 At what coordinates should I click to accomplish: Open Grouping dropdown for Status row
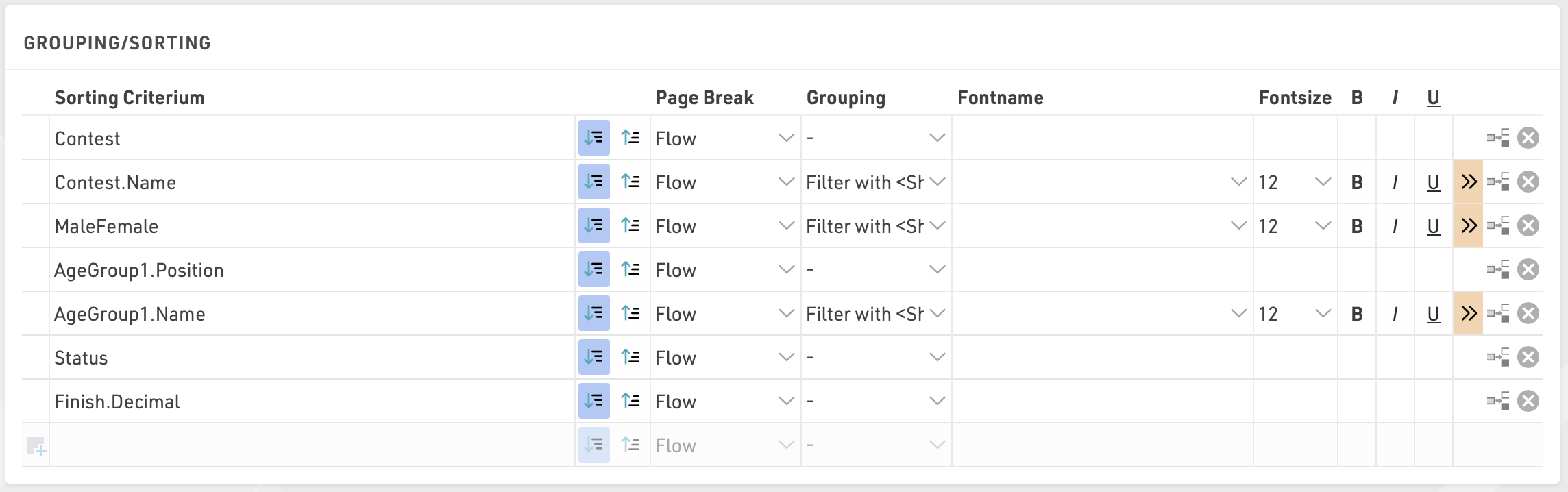[875, 358]
